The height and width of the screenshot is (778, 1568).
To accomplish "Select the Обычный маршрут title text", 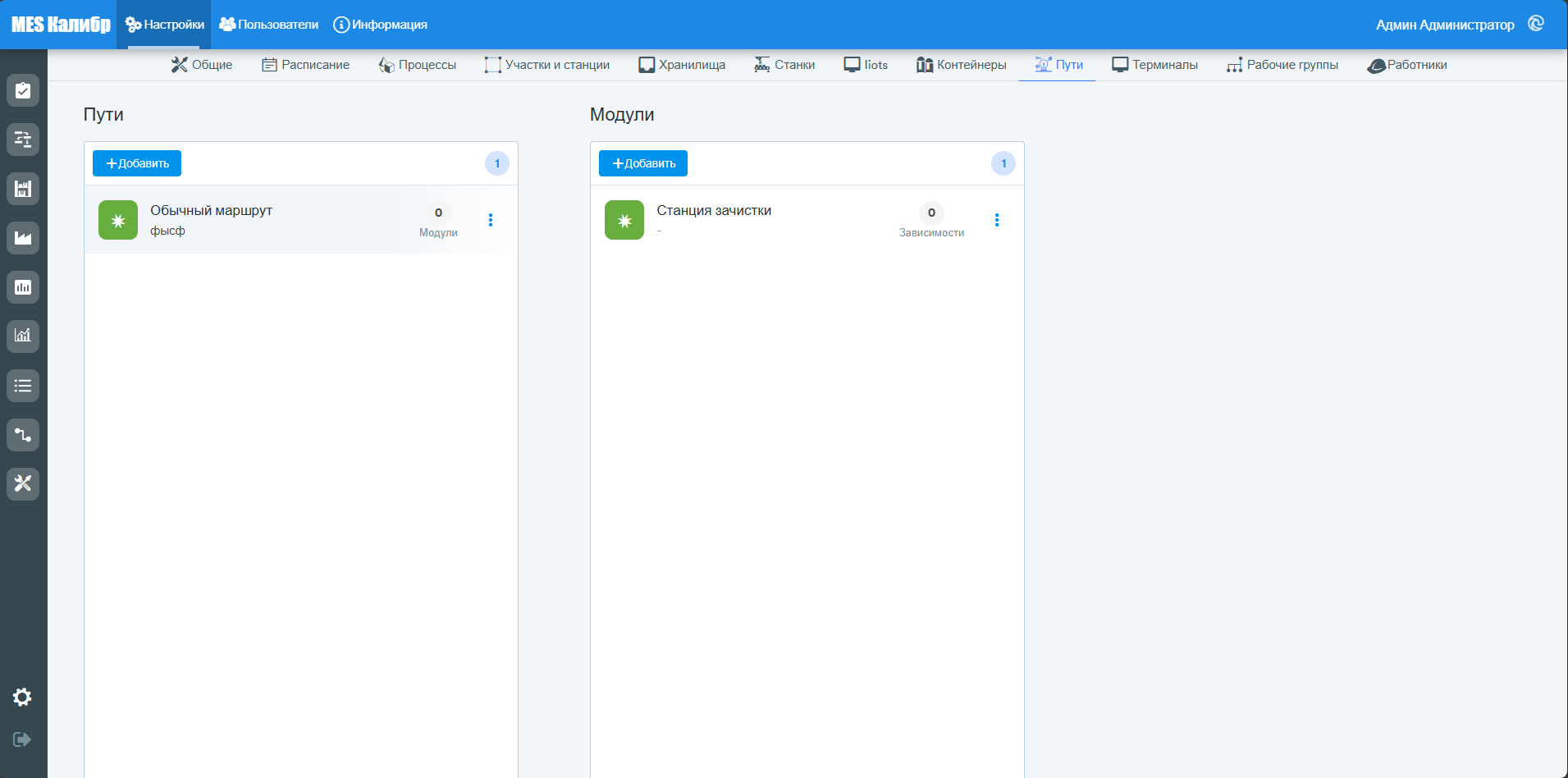I will [x=211, y=210].
